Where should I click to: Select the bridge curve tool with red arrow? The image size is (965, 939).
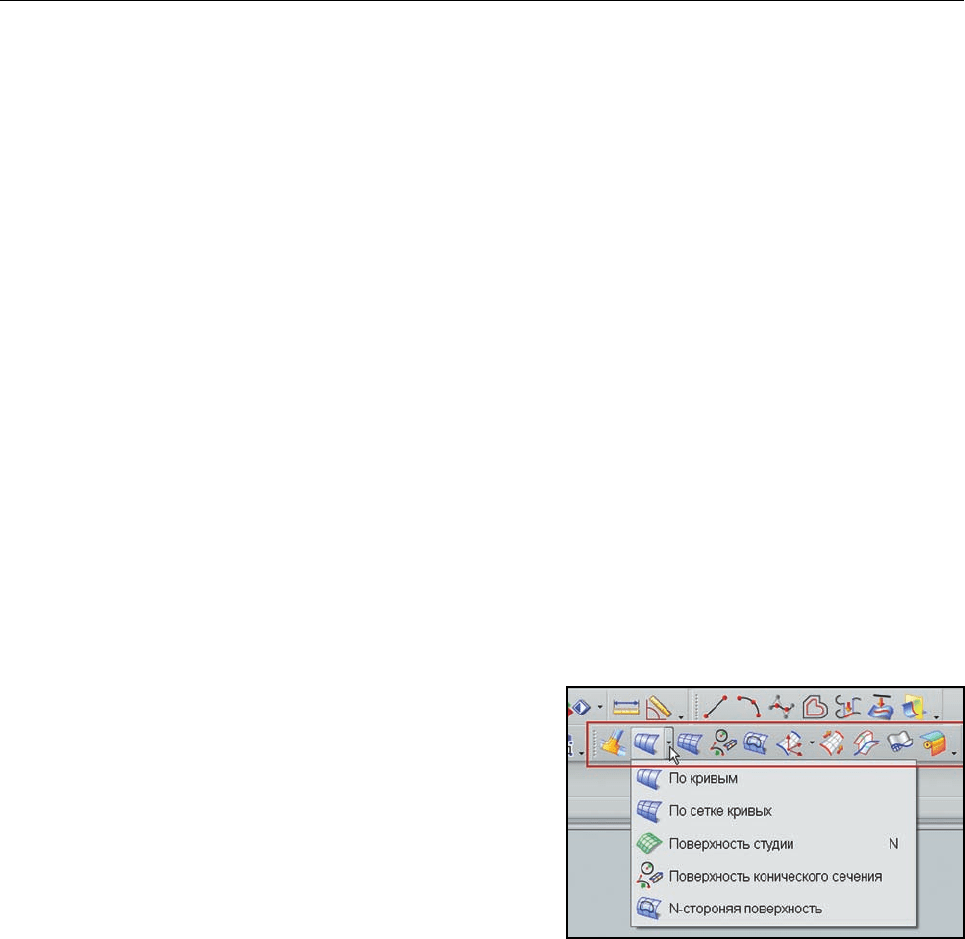click(847, 707)
